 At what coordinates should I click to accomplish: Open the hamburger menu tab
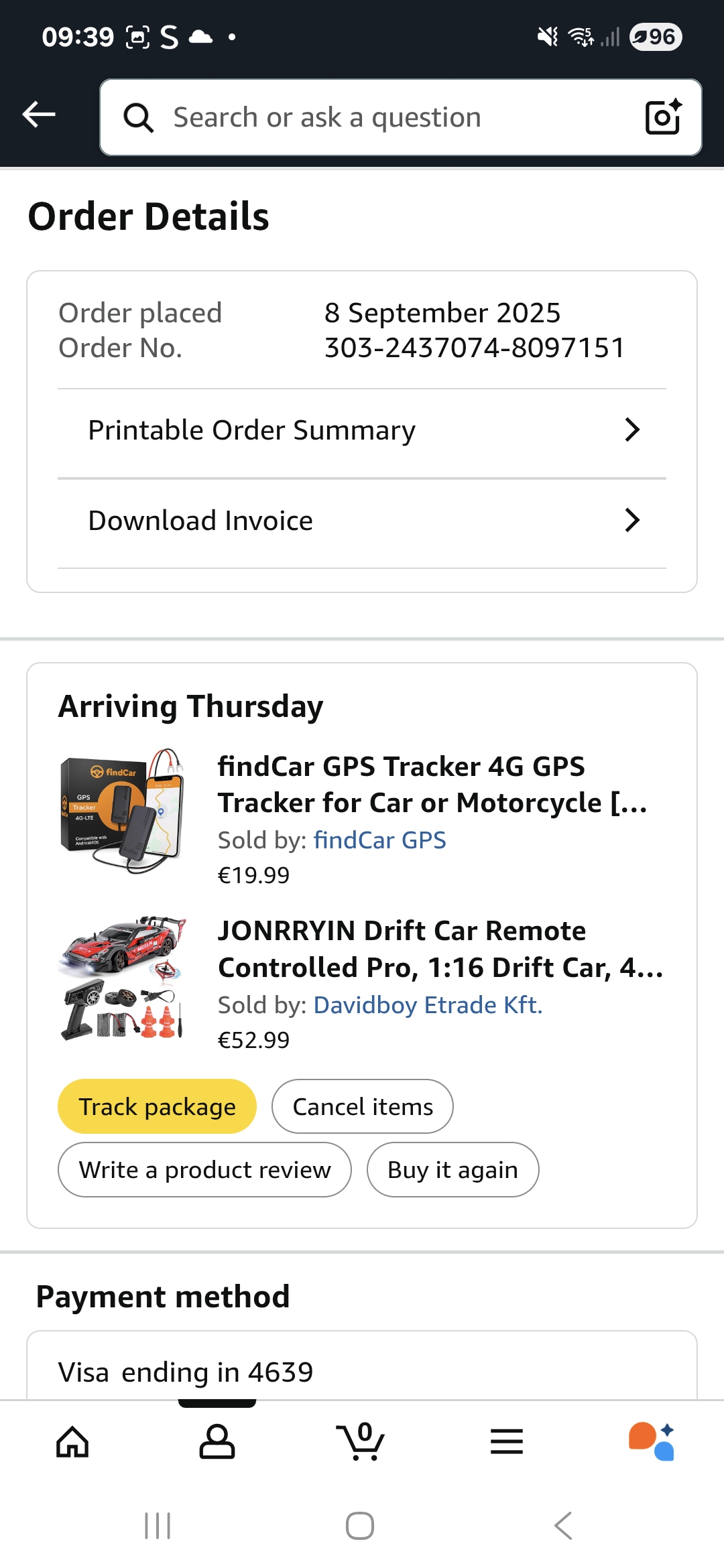pos(506,1441)
